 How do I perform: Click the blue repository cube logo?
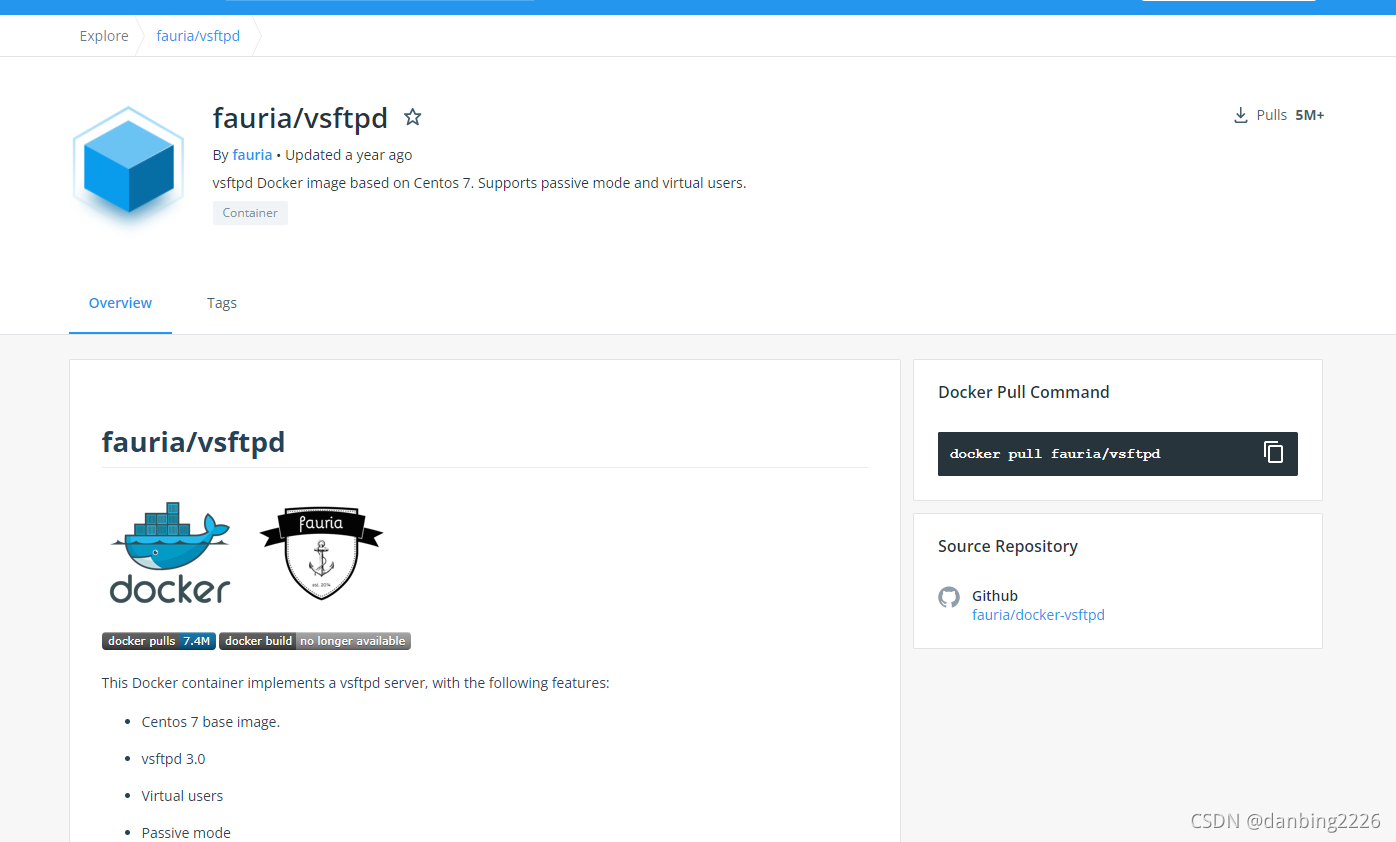[127, 166]
